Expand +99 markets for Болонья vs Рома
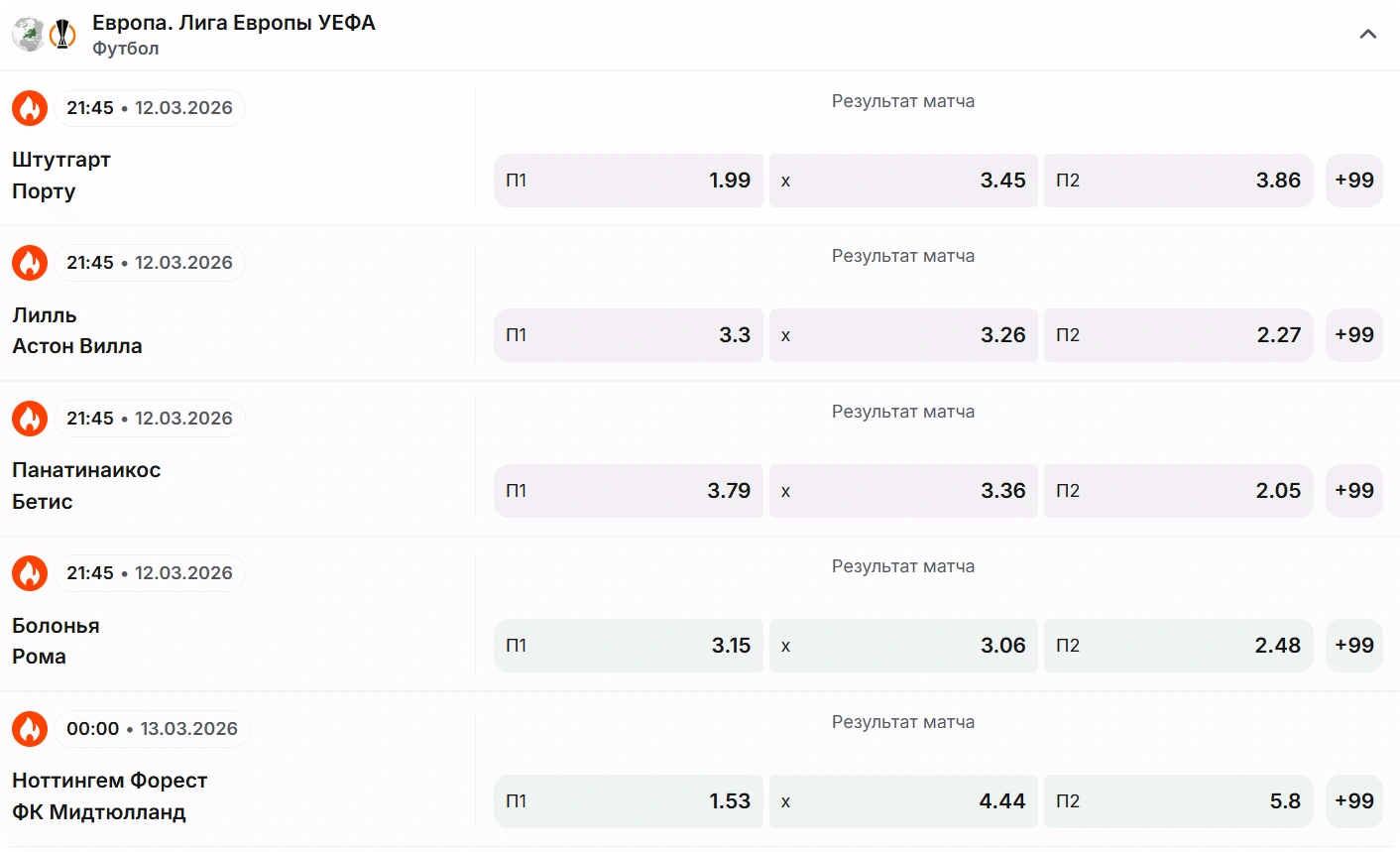 click(1354, 646)
